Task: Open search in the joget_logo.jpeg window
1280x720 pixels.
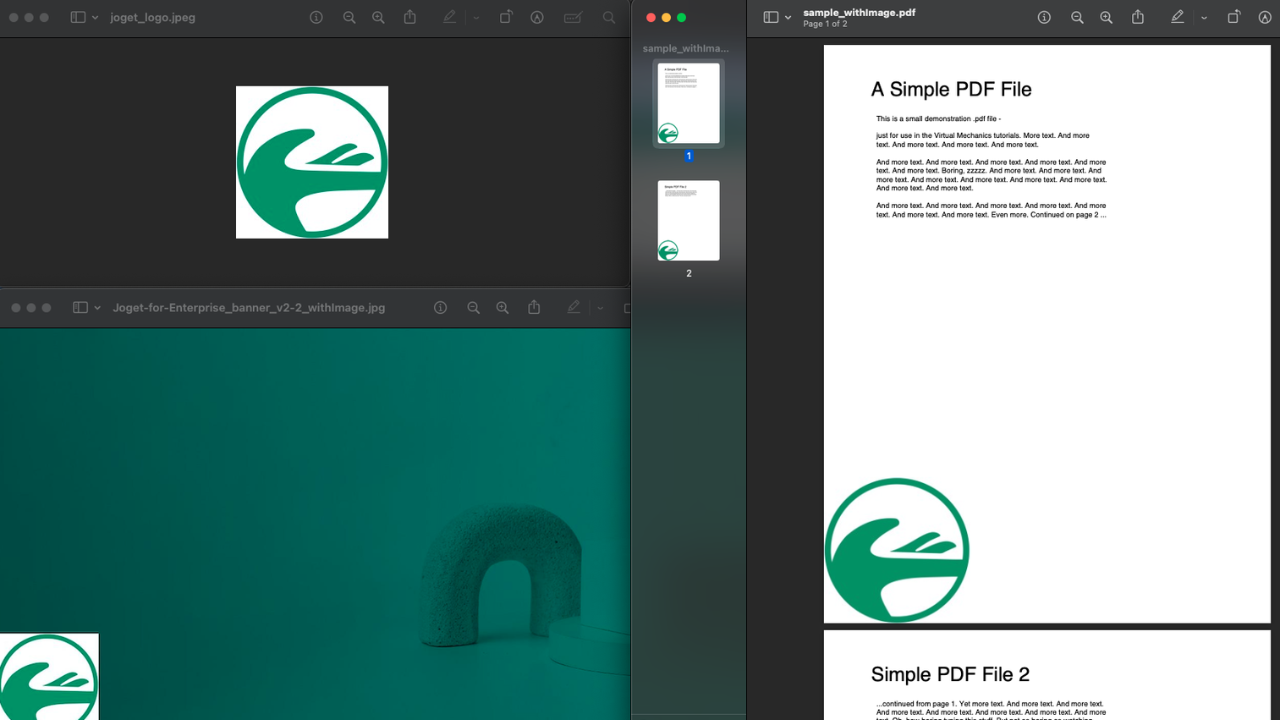Action: 609,17
